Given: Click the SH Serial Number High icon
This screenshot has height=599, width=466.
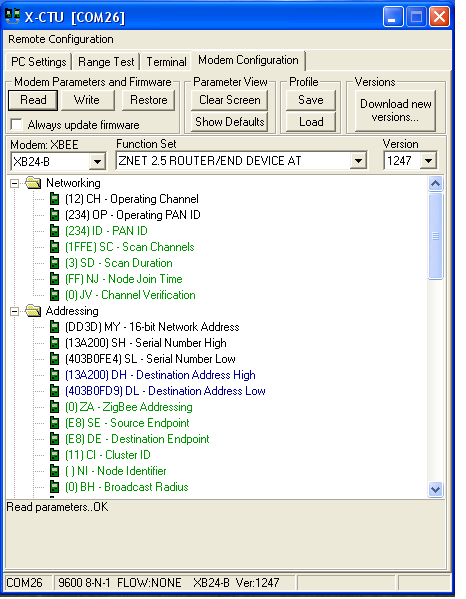Looking at the screenshot, I should [55, 343].
